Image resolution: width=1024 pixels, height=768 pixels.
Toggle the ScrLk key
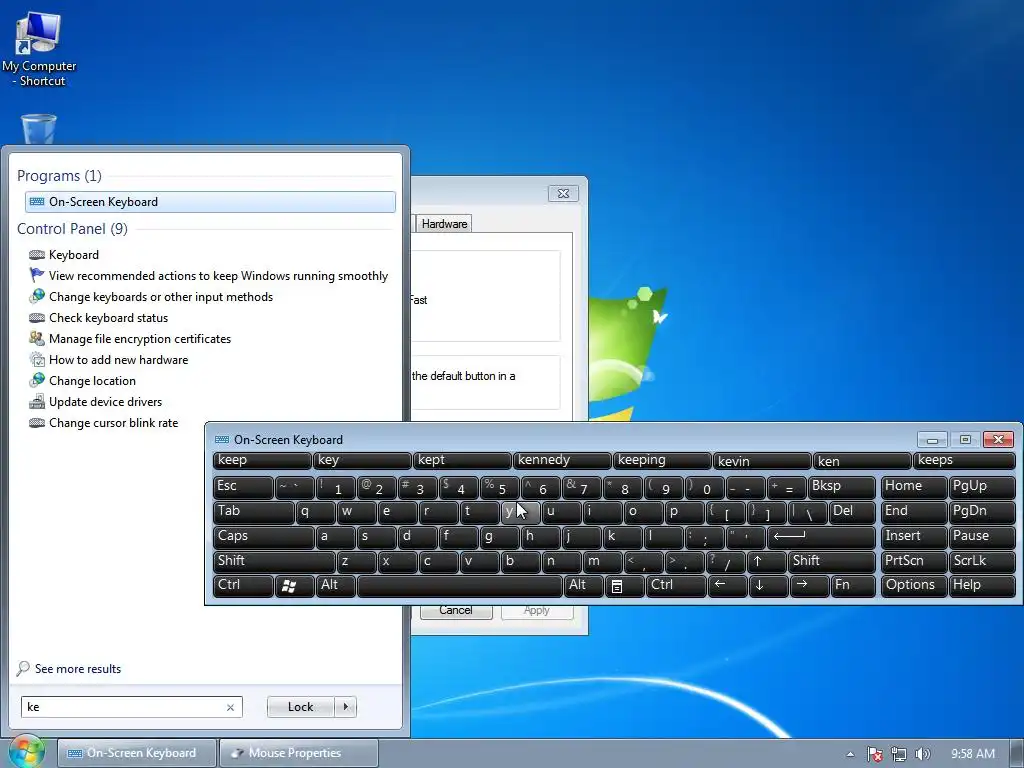coord(981,561)
